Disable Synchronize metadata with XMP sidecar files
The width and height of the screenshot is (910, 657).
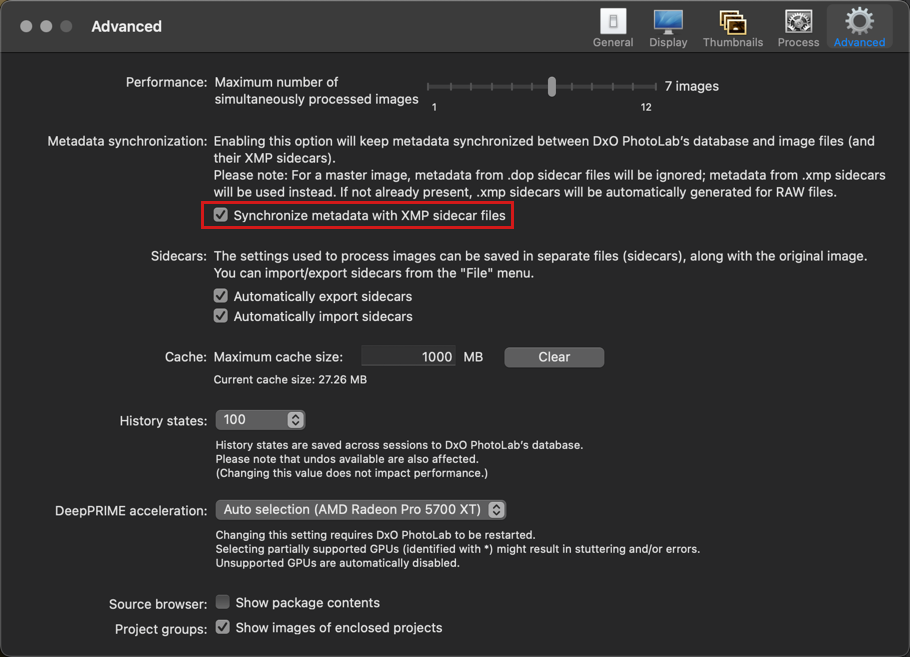[221, 215]
